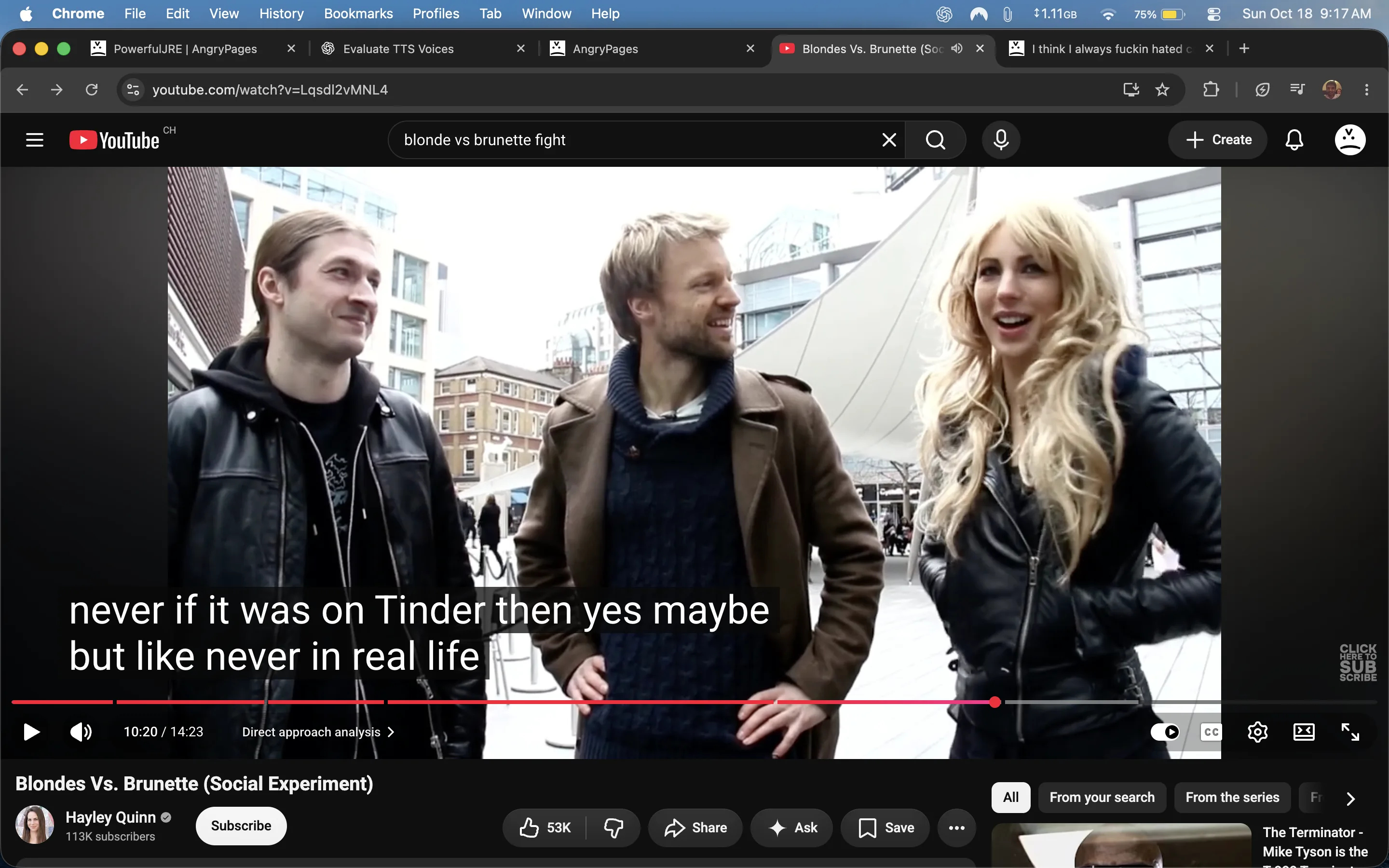Subscribe to Hayley Quinn channel

click(241, 826)
